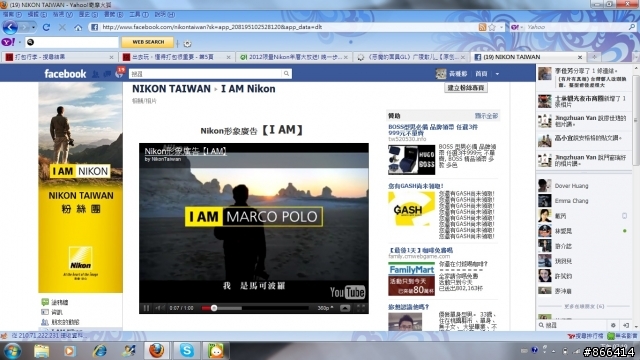The height and width of the screenshot is (360, 640).
Task: Click the Yahoo! logo in toolbar
Action: click(8, 42)
